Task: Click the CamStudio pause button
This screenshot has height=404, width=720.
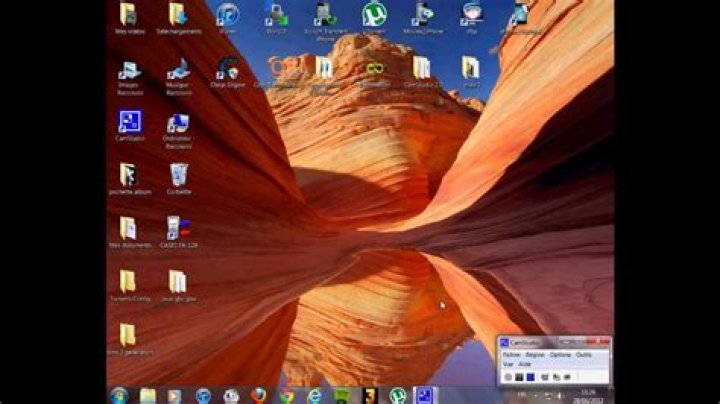Action: (519, 377)
